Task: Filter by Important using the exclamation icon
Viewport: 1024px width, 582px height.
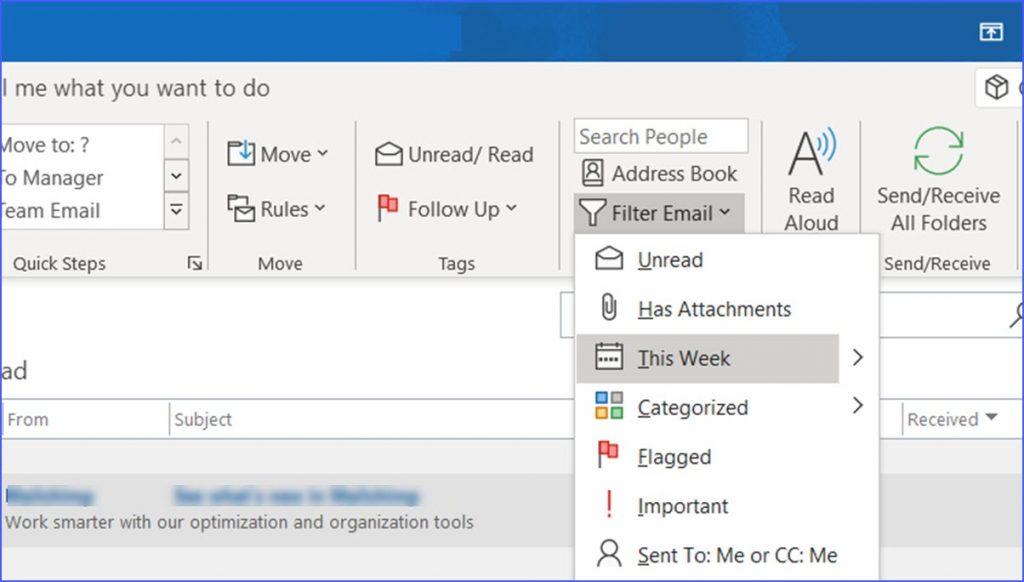Action: coord(683,506)
